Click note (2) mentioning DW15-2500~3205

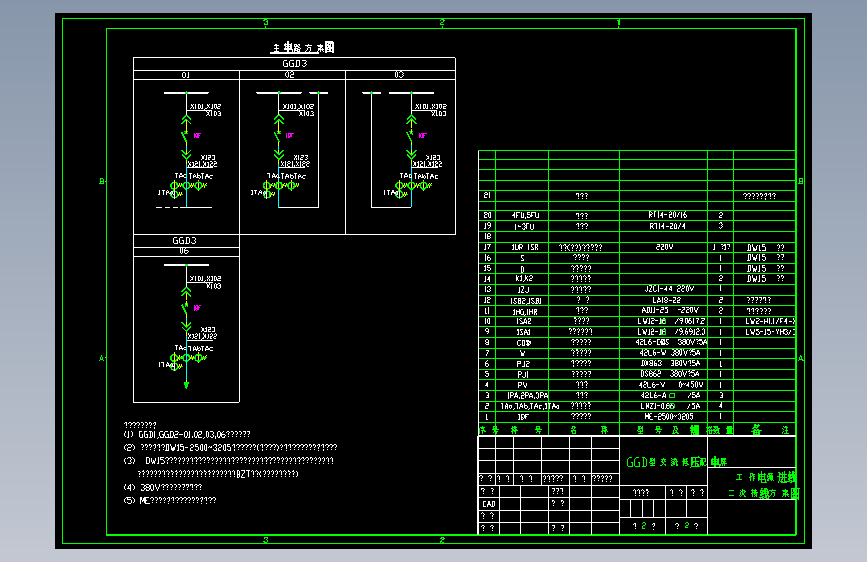230,447
